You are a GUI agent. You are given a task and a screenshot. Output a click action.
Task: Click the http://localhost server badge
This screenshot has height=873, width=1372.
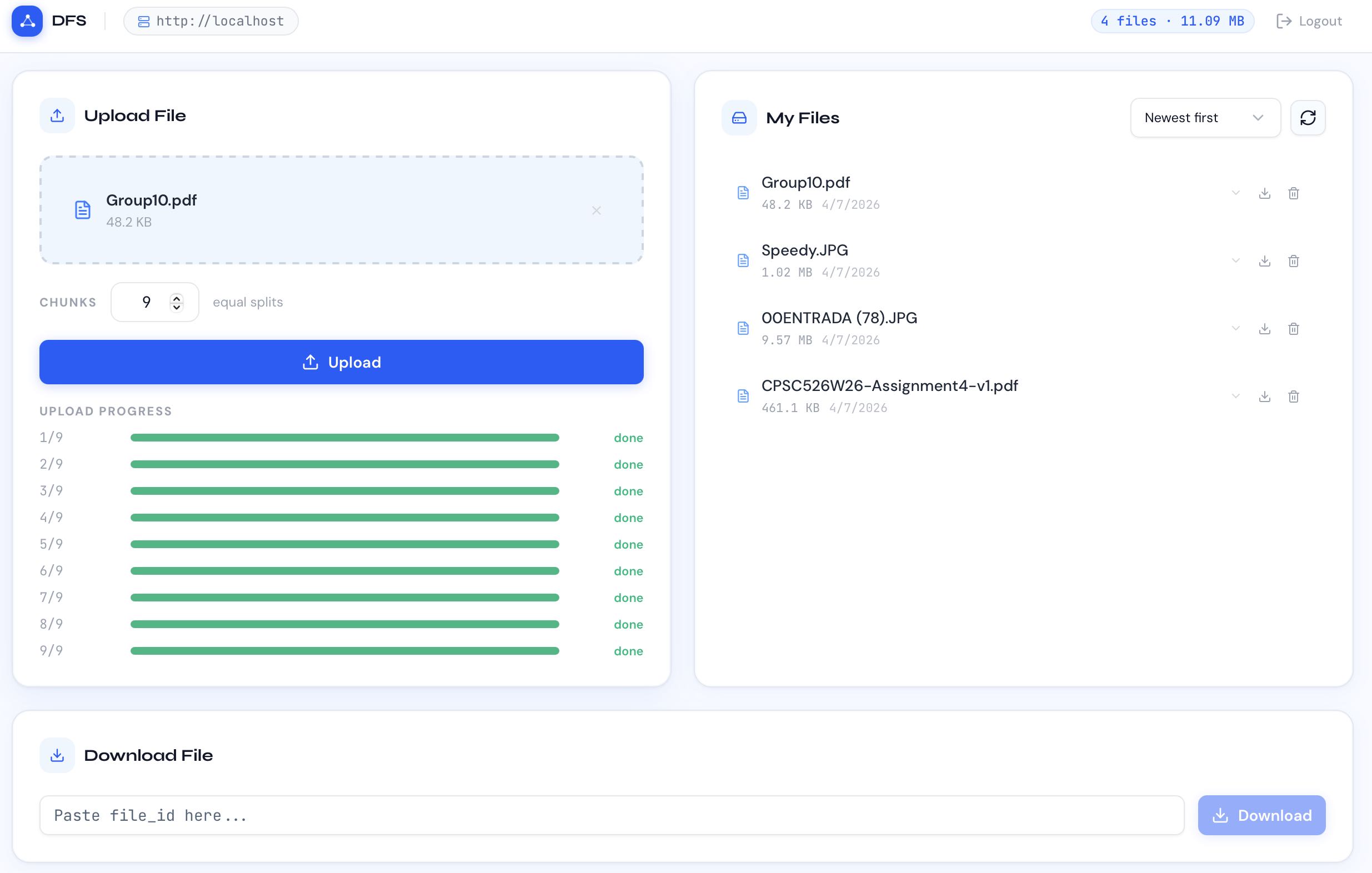coord(211,21)
